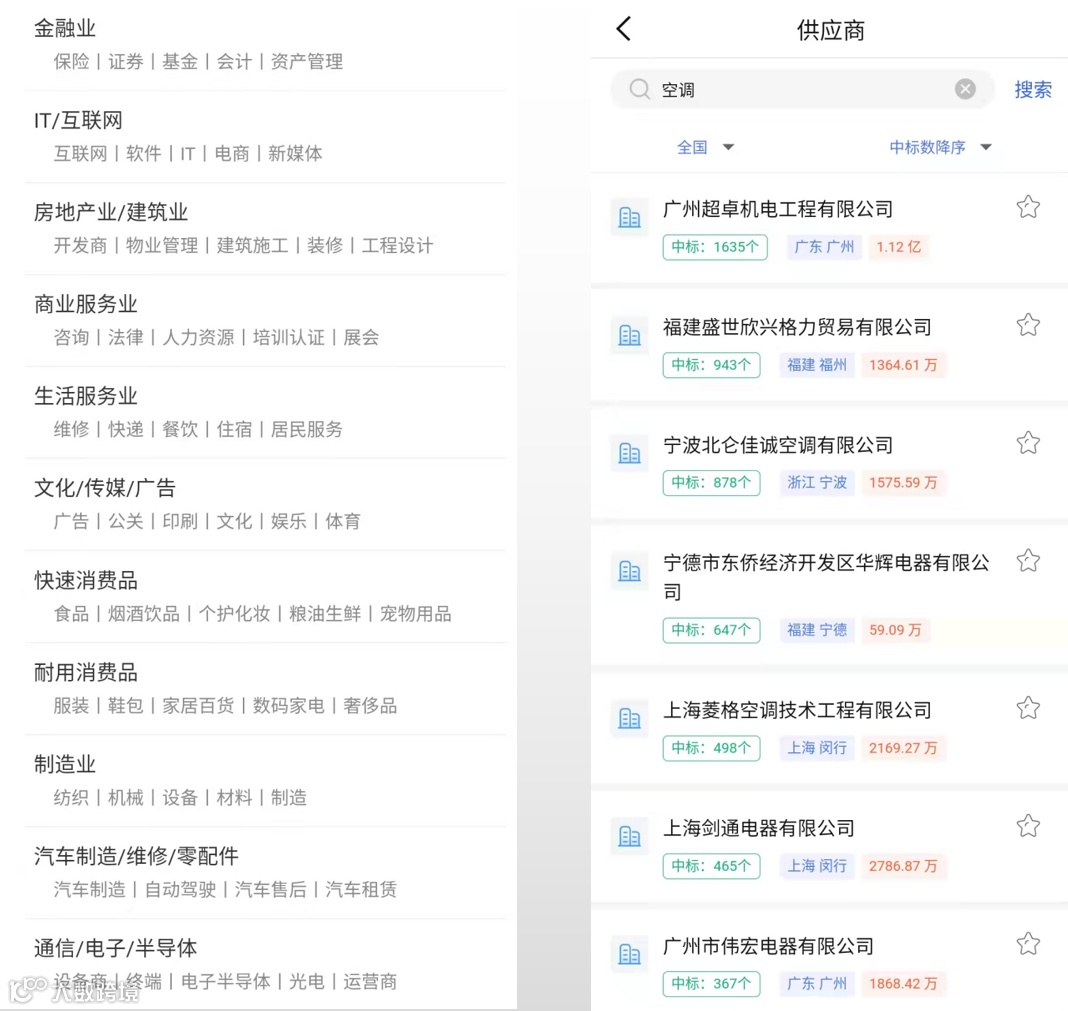The width and height of the screenshot is (1068, 1011).
Task: Choose 人力资源 under 商业服务业
Action: click(x=198, y=337)
